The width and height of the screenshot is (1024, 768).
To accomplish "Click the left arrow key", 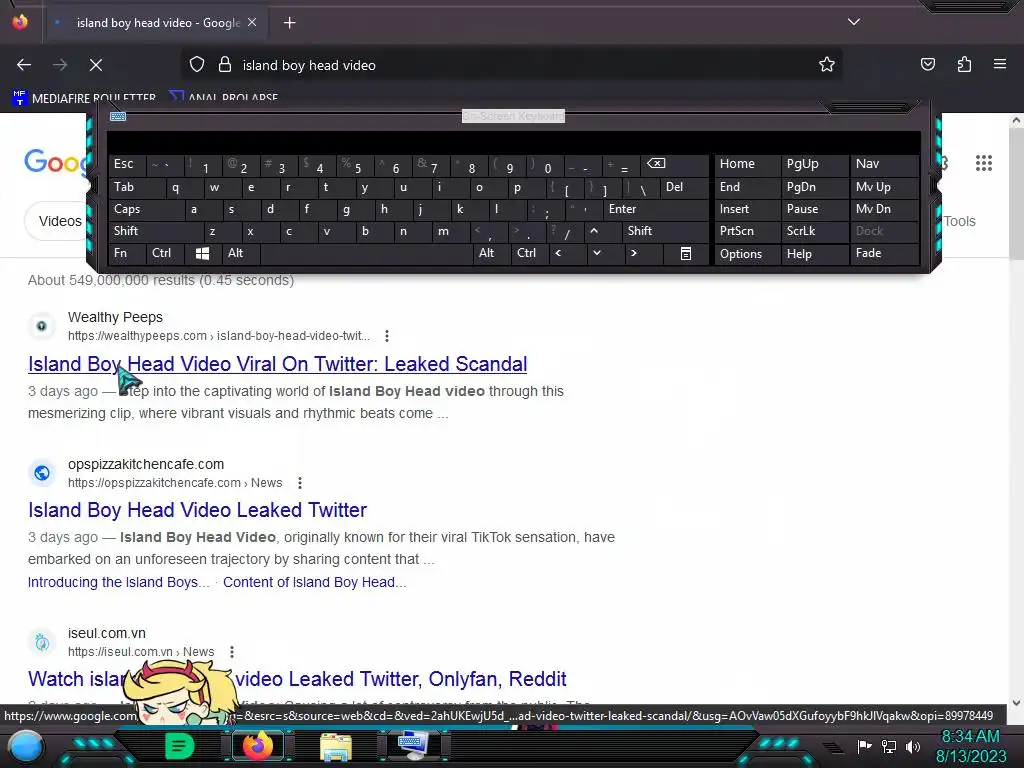I will pos(567,253).
